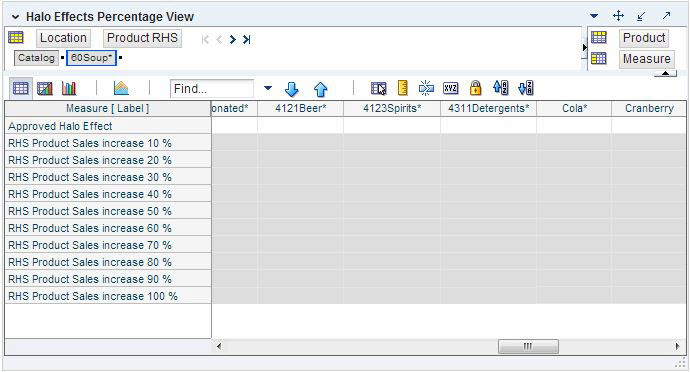Click Approved Halo Effect cell under 4121Beer*
Screen dimensions: 690x372
pos(301,126)
